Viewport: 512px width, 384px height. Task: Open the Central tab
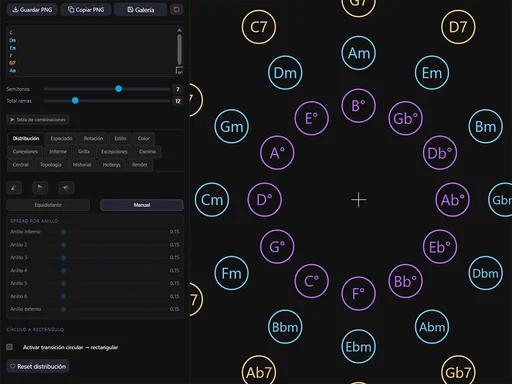click(20, 165)
